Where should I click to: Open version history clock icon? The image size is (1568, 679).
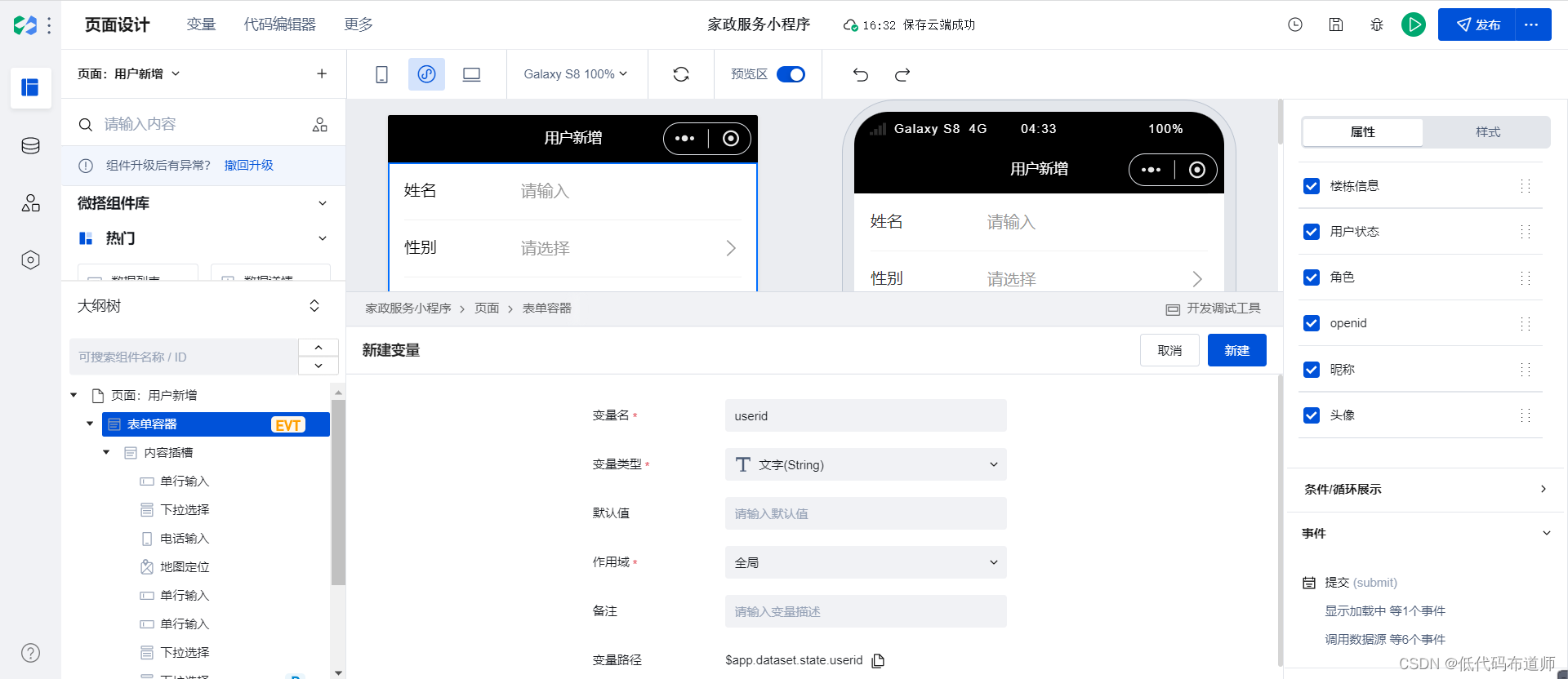pos(1295,24)
